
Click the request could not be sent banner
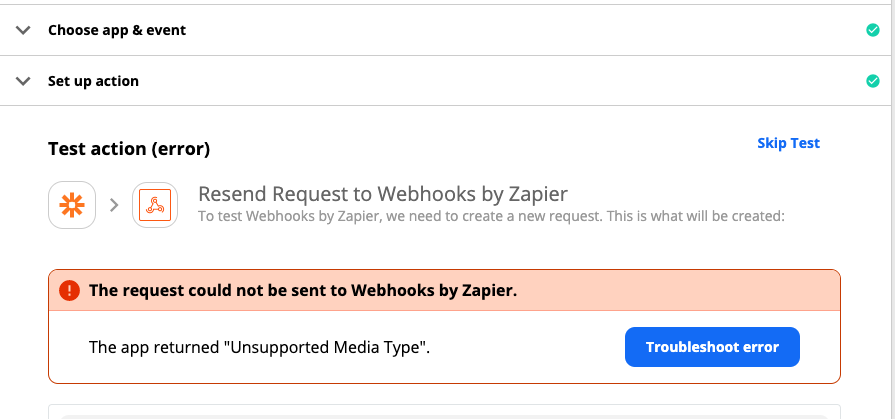[444, 291]
